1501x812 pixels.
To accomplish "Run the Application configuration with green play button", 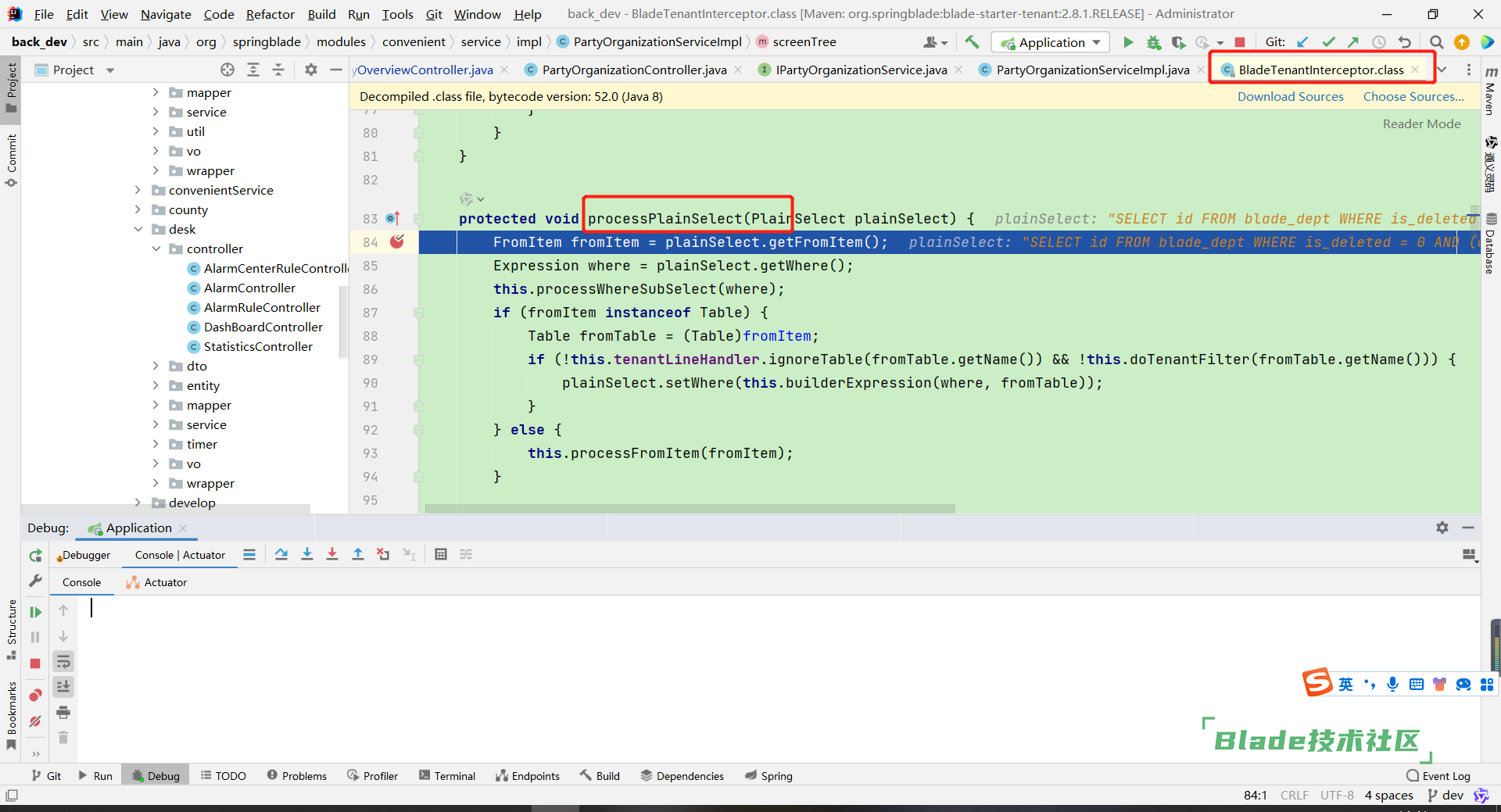I will (1128, 42).
